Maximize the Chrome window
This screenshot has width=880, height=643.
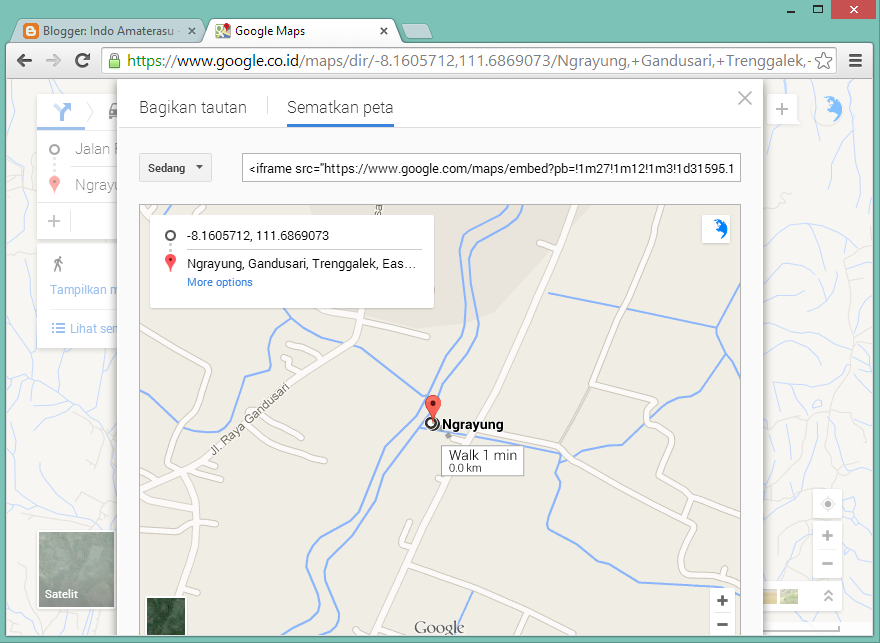818,10
